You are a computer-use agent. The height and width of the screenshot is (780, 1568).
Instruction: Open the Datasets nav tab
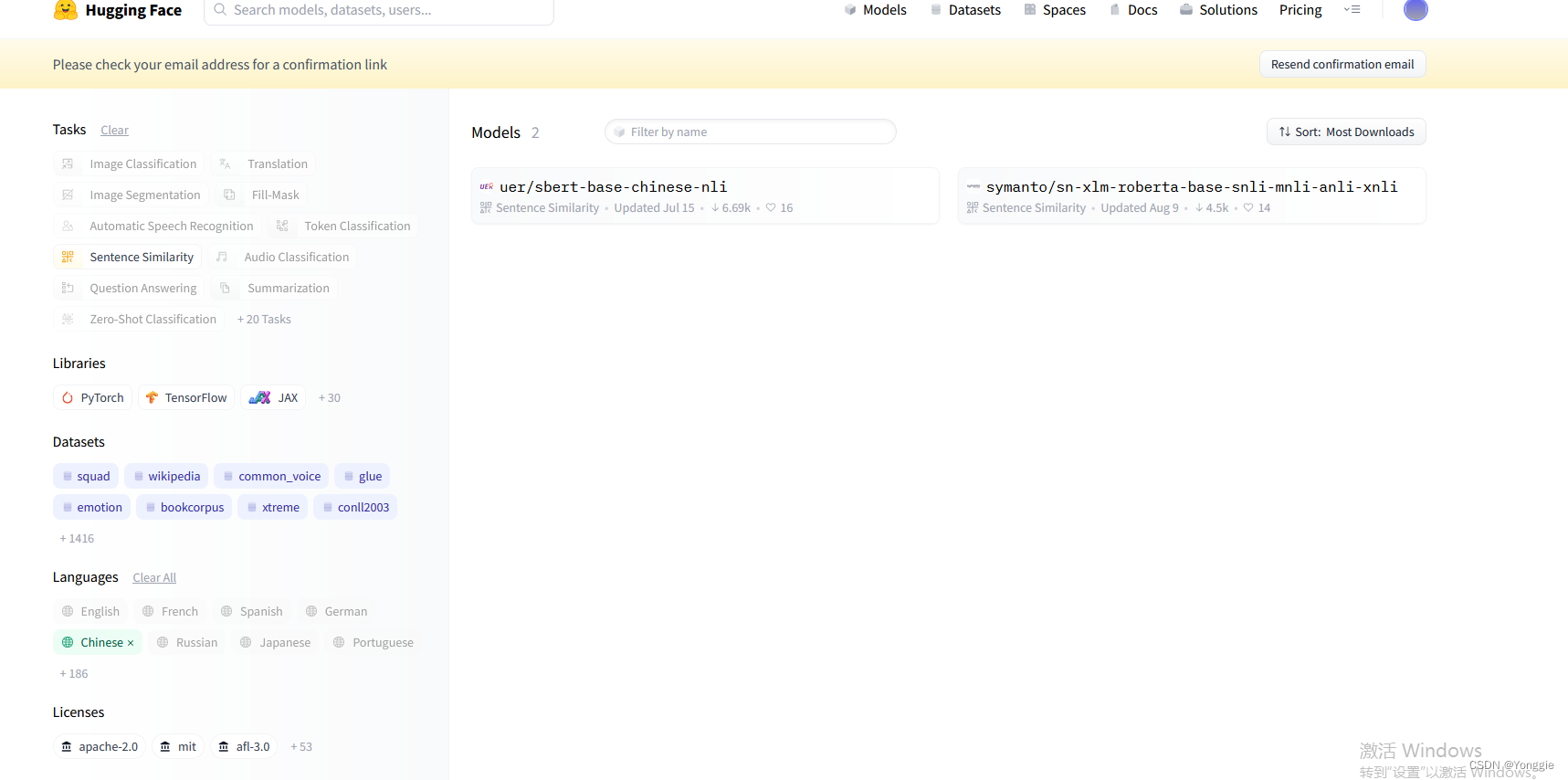point(965,10)
